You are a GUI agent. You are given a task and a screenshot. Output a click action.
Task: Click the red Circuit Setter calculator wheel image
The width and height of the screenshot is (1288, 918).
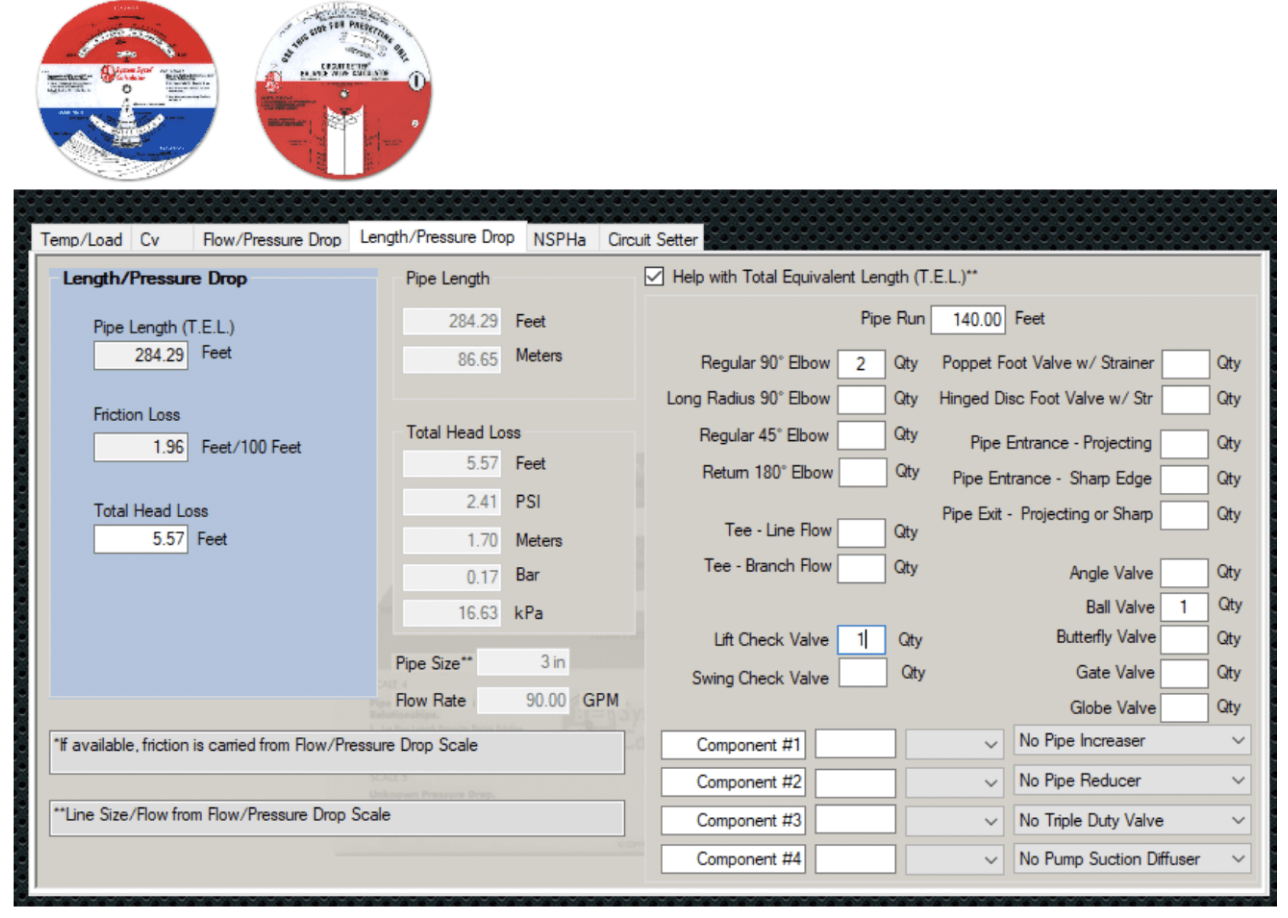343,92
